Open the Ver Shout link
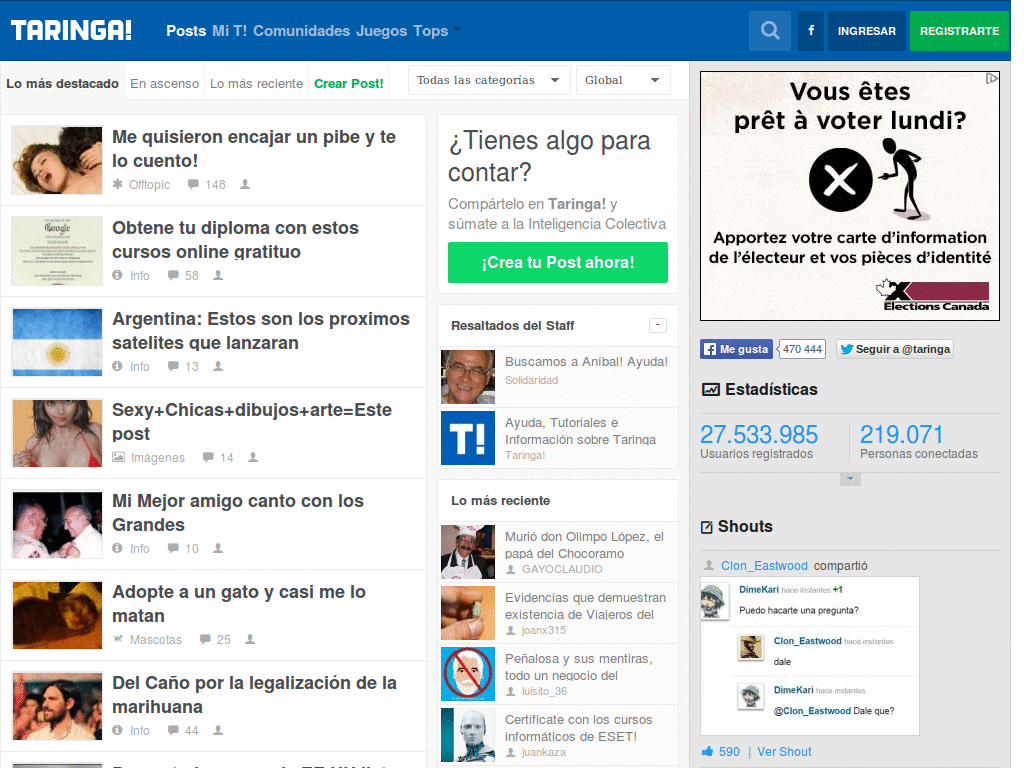This screenshot has width=1024, height=768. [784, 751]
